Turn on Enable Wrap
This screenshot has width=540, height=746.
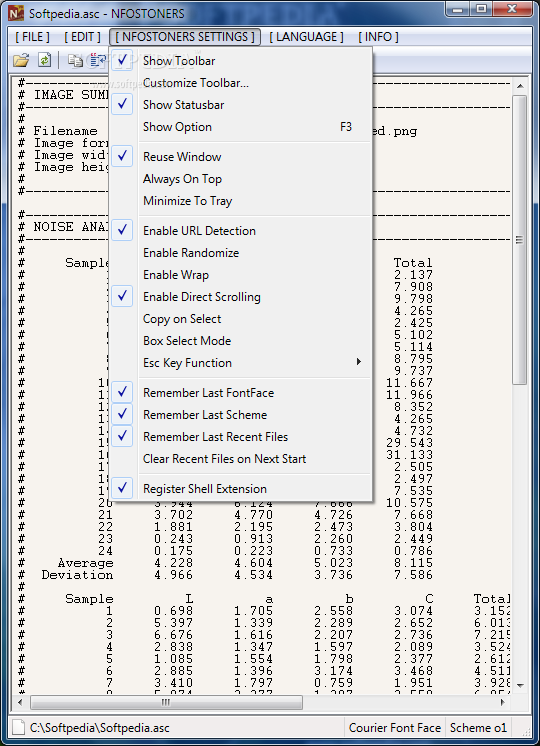point(241,275)
